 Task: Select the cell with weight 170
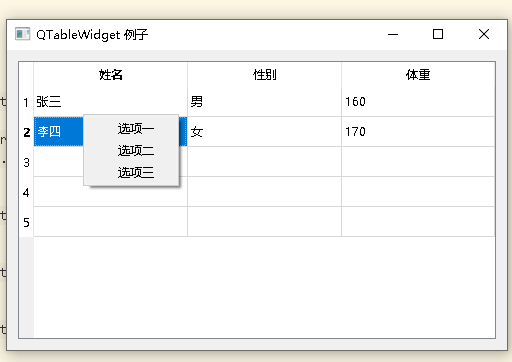click(x=418, y=132)
